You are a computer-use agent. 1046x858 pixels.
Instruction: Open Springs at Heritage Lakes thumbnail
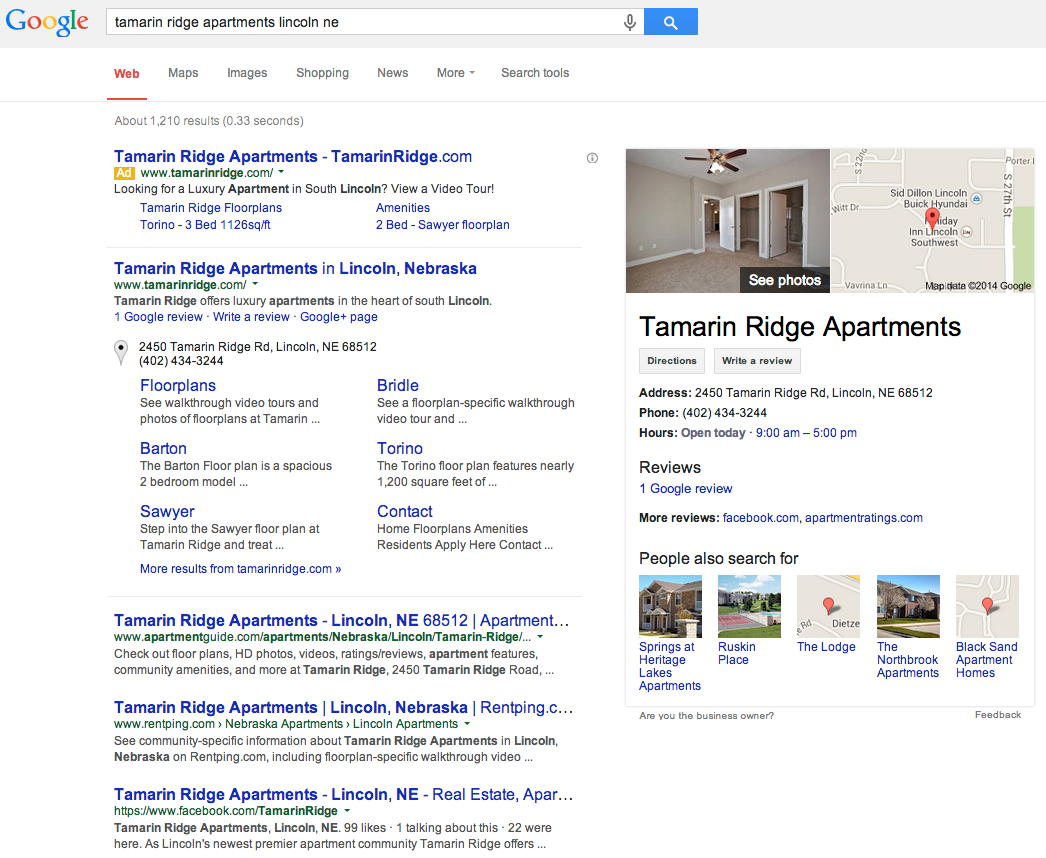670,606
